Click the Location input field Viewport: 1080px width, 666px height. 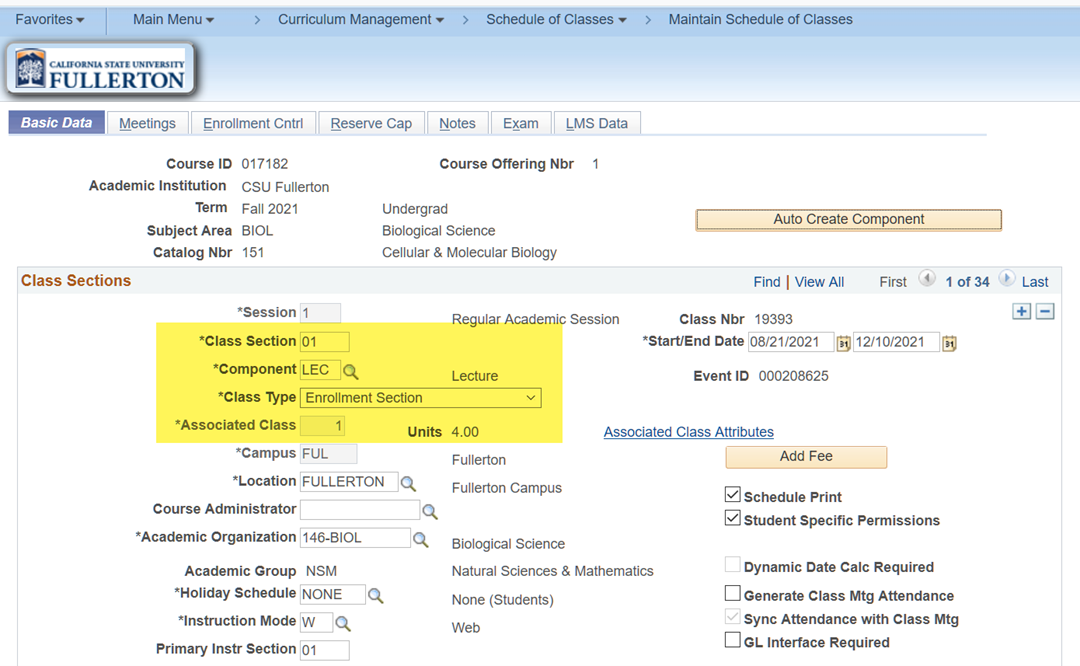pos(349,481)
